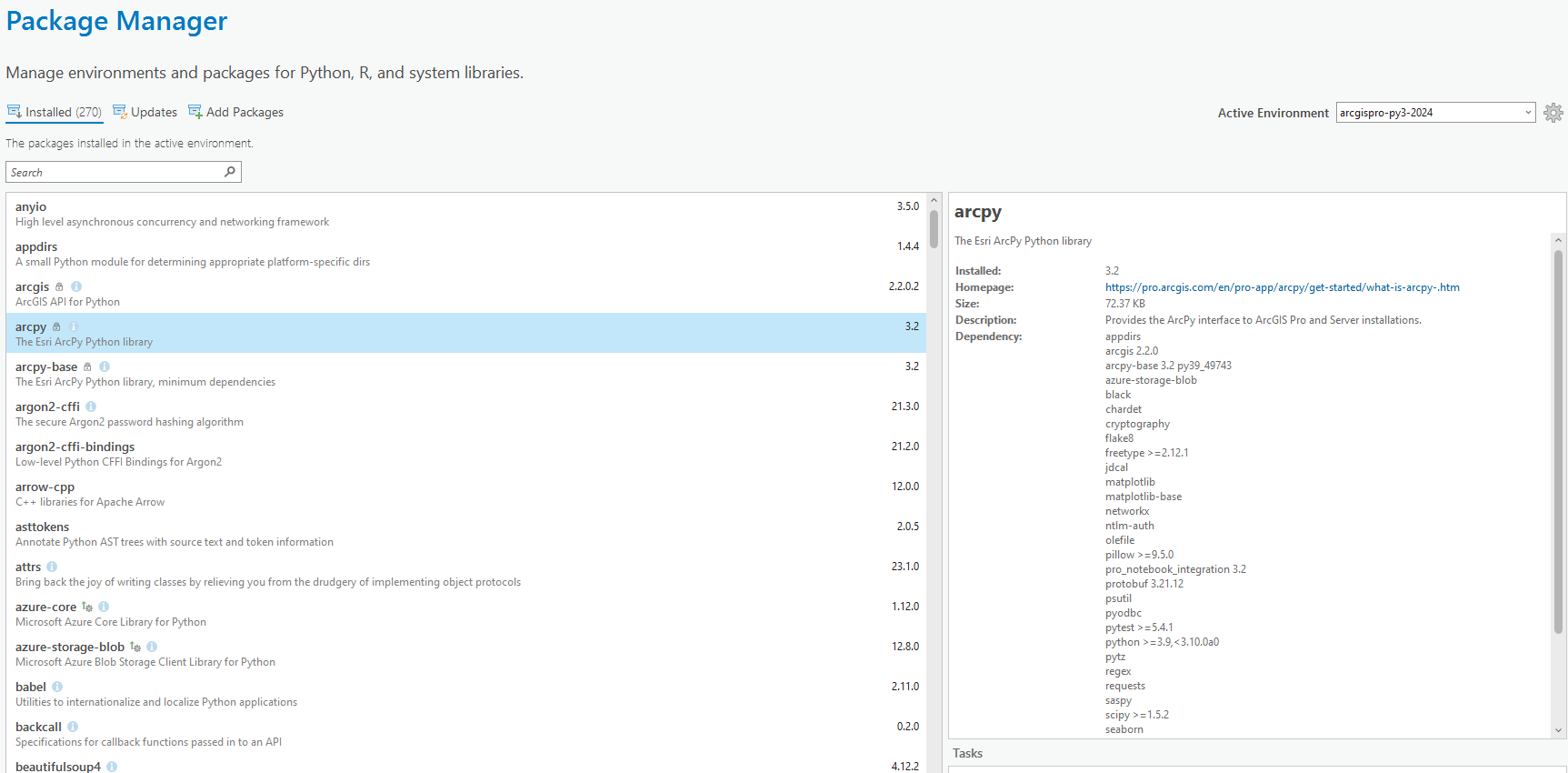The image size is (1568, 773).
Task: Click the lock icon beside arcgis
Action: 60,286
